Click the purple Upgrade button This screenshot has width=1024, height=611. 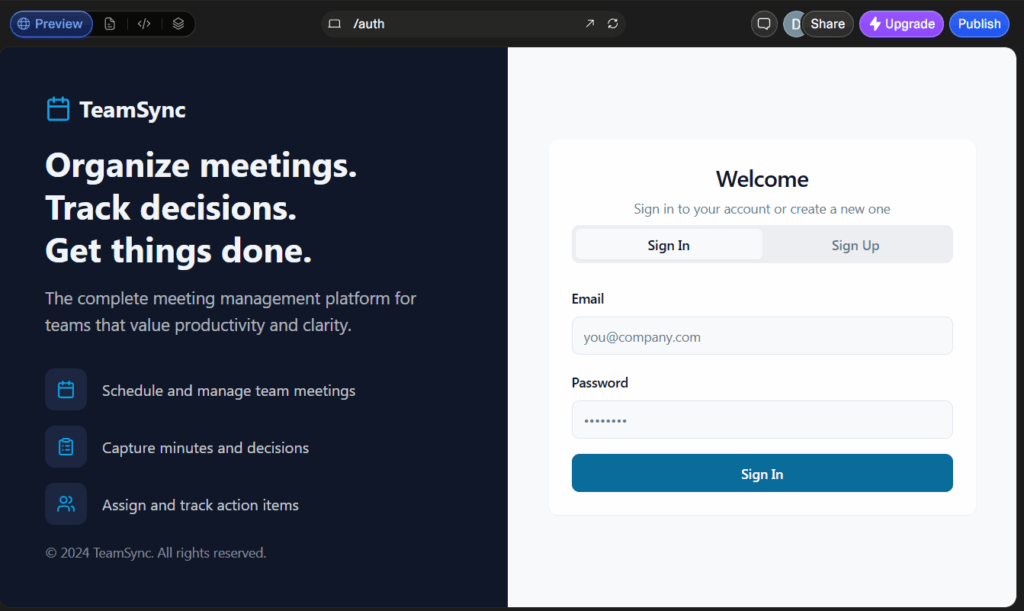point(901,24)
